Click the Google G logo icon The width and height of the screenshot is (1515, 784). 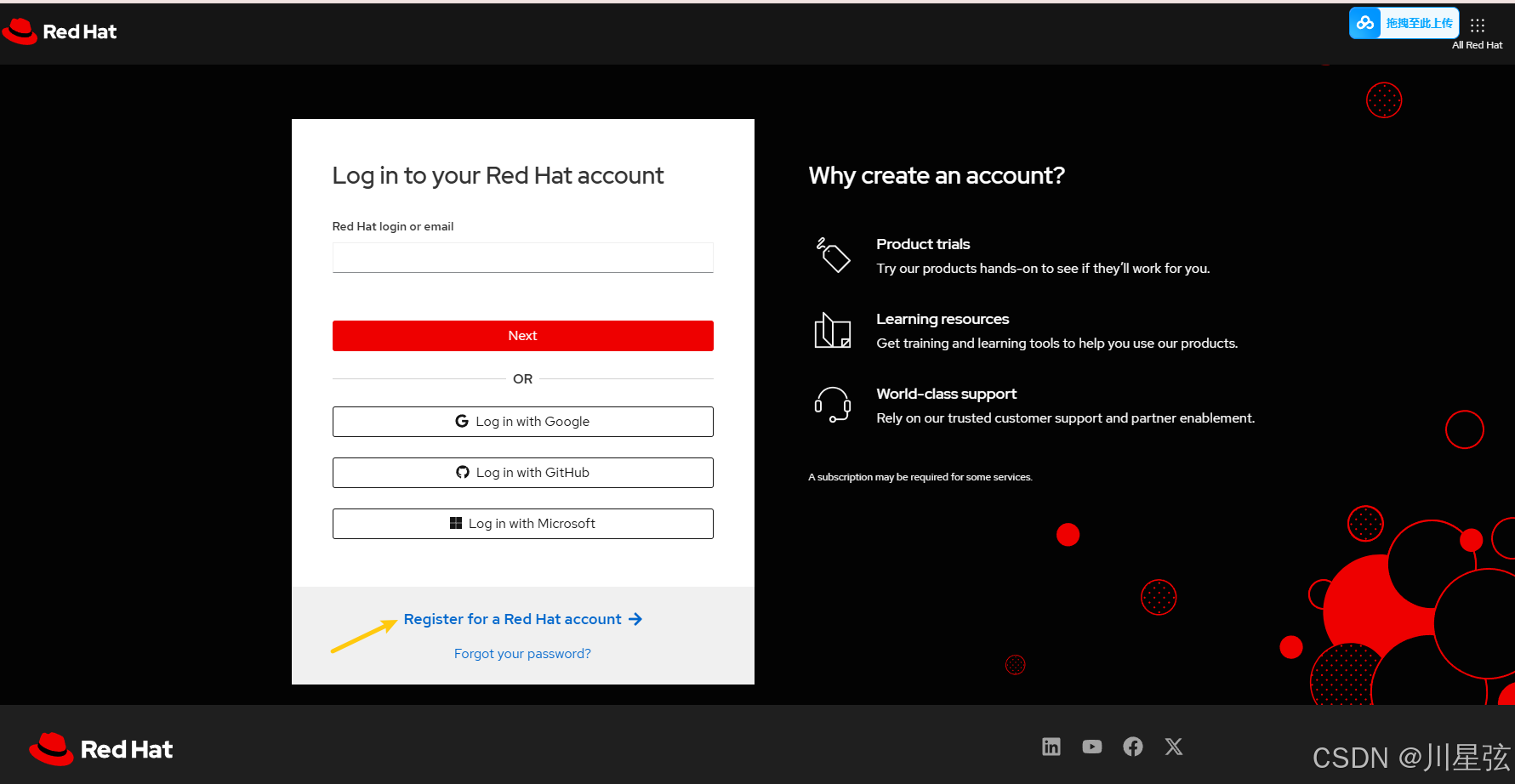coord(462,421)
